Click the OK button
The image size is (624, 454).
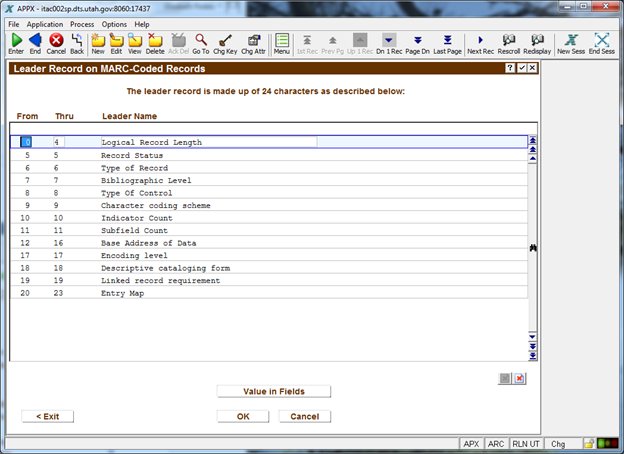243,416
